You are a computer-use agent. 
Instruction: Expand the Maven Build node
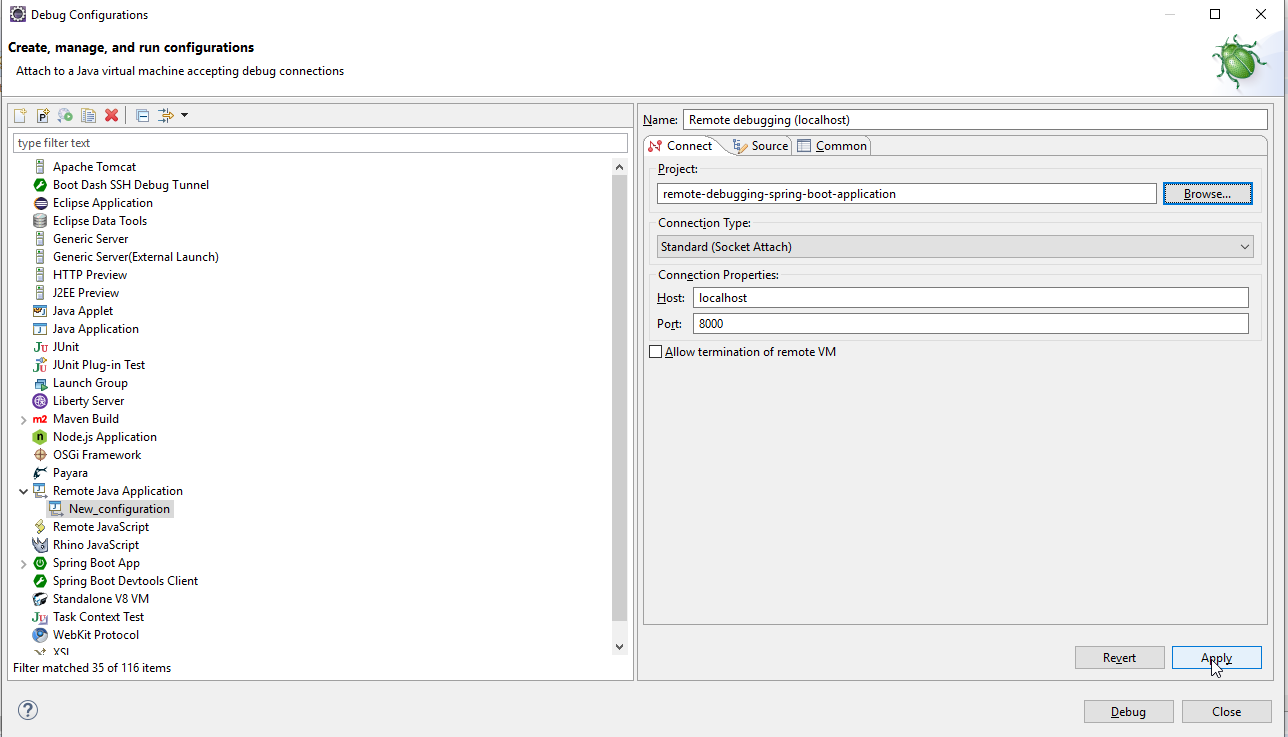tap(23, 419)
